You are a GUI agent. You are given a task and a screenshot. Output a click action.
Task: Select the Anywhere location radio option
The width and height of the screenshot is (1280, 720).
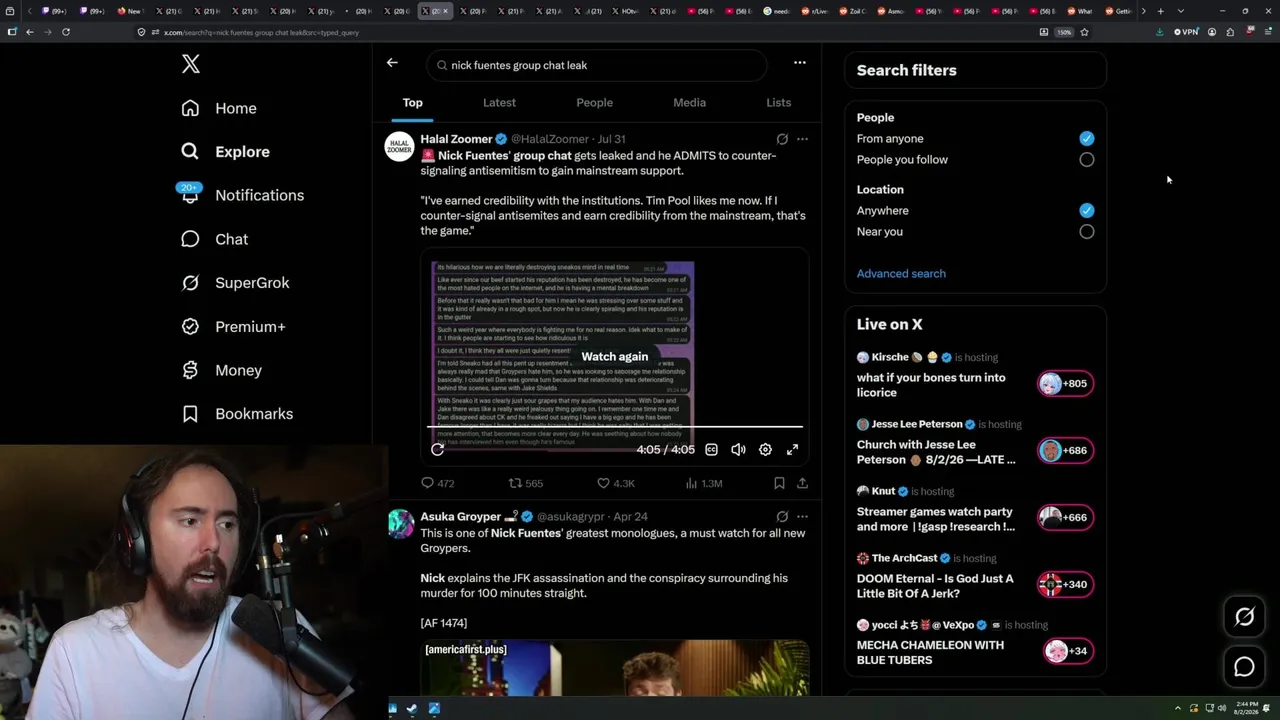[x=1087, y=211]
